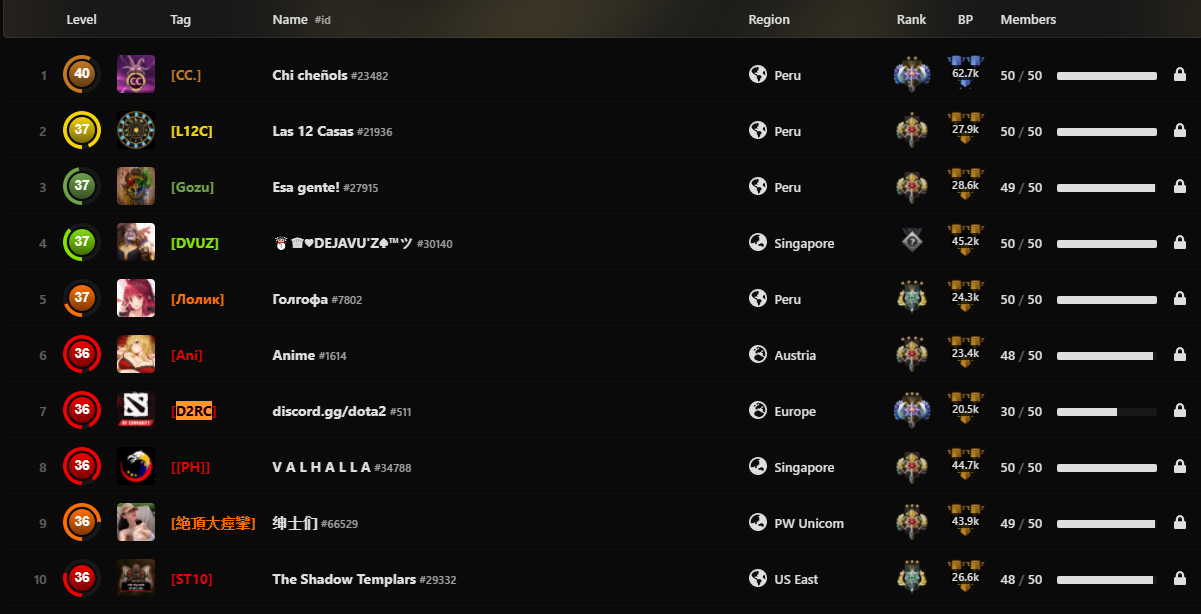Click the 44.7k BP badge for VALHALLA
This screenshot has height=614, width=1201.
click(965, 465)
